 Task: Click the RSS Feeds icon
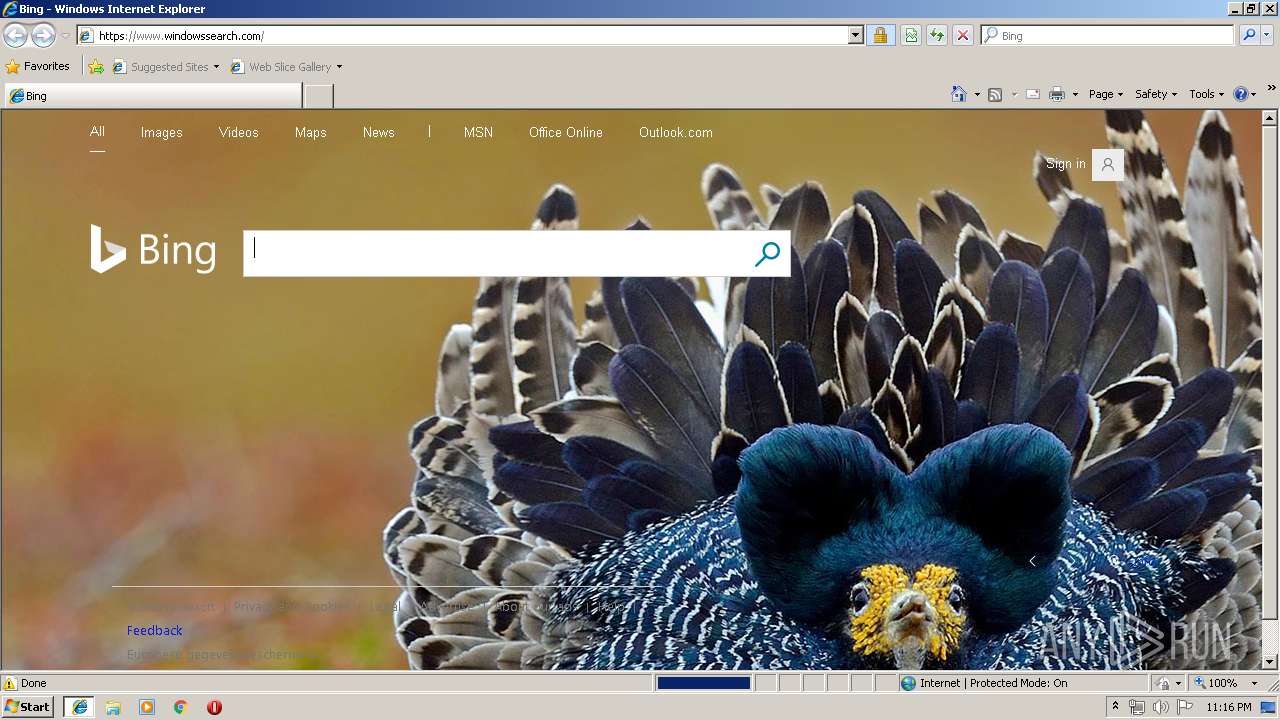click(995, 94)
